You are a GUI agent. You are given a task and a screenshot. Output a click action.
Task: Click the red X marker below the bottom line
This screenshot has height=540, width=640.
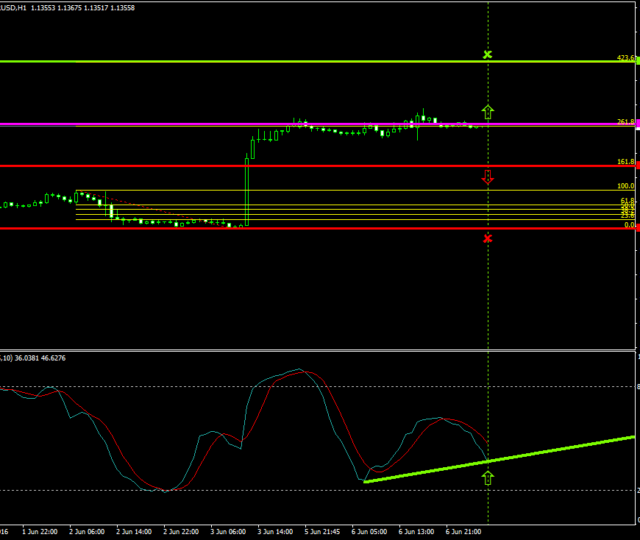click(488, 239)
